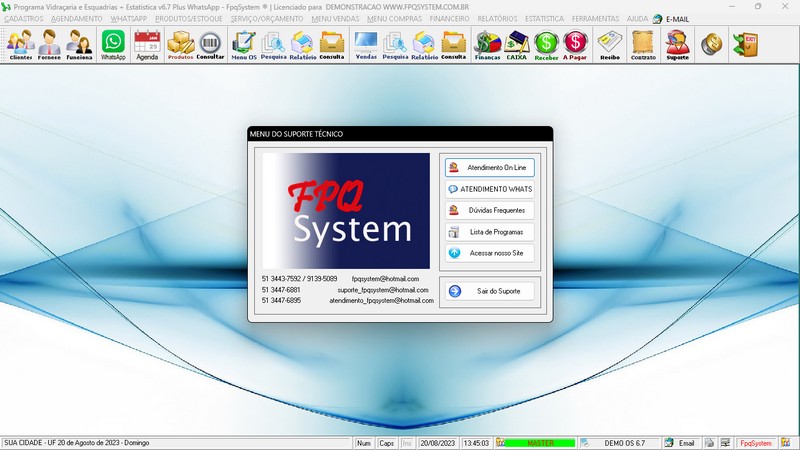Image resolution: width=800 pixels, height=450 pixels.
Task: Open the ESTATISTICA menu
Action: pos(544,19)
